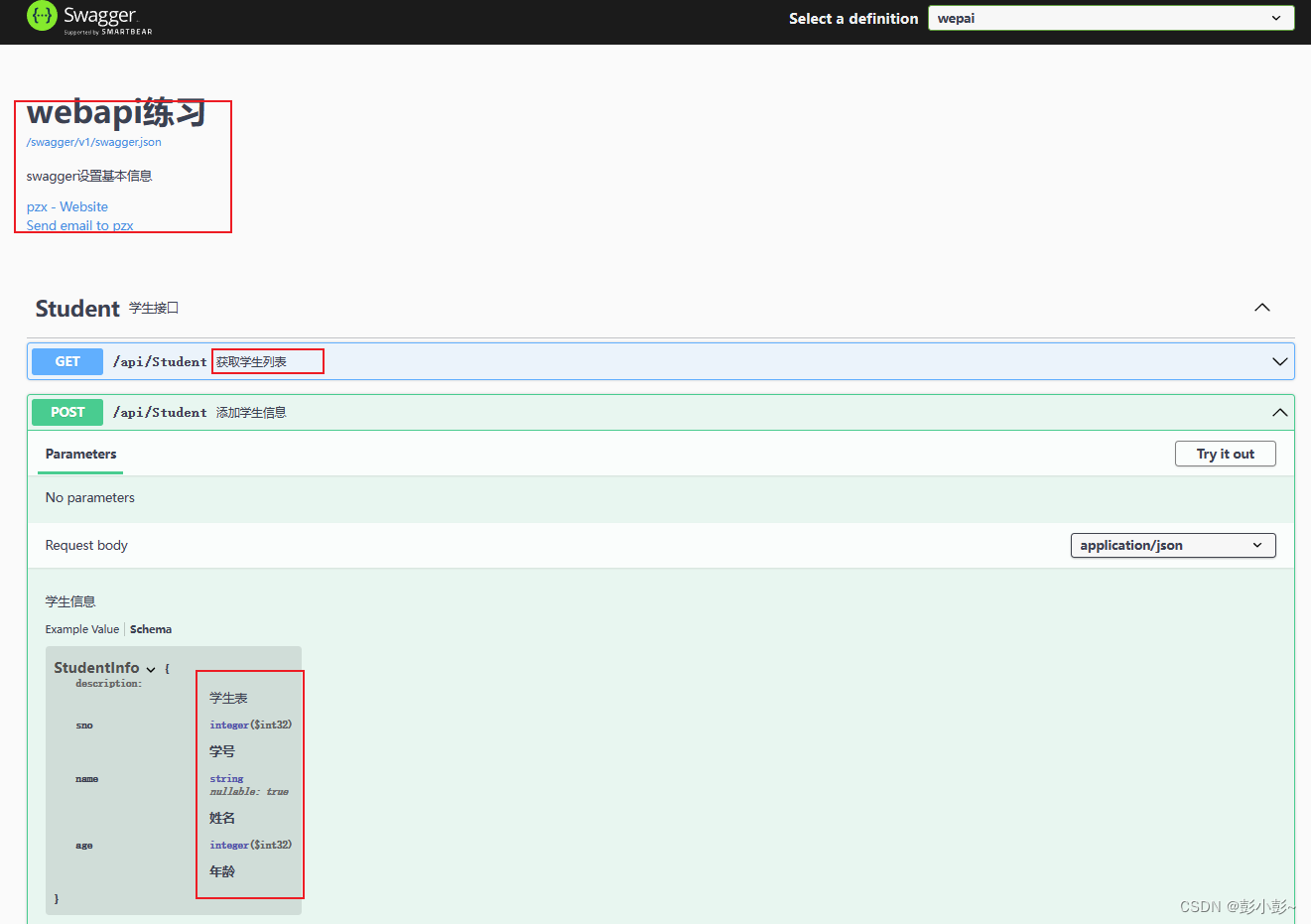Collapse the POST /api/Student operation arrow

click(x=1280, y=412)
